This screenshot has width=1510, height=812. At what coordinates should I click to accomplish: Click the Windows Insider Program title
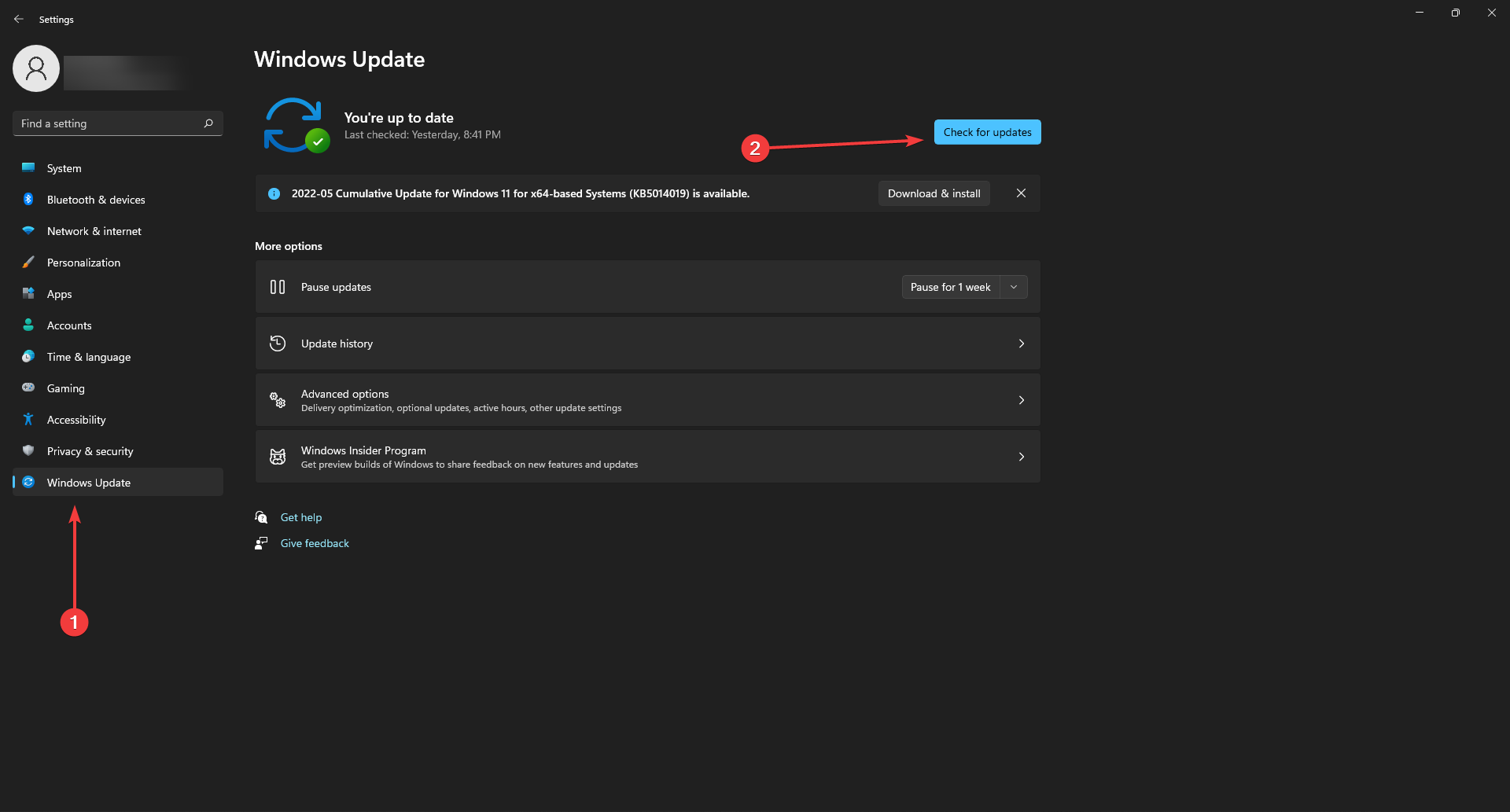363,450
